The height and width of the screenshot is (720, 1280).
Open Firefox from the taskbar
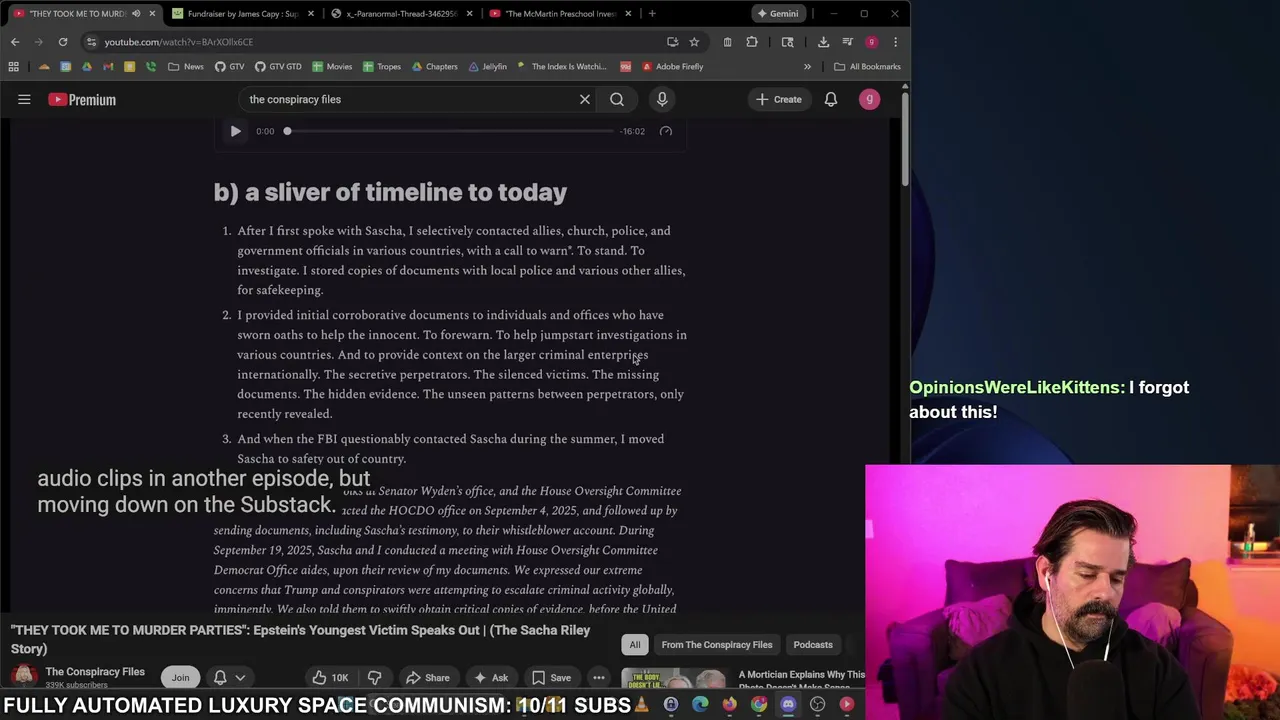point(729,705)
